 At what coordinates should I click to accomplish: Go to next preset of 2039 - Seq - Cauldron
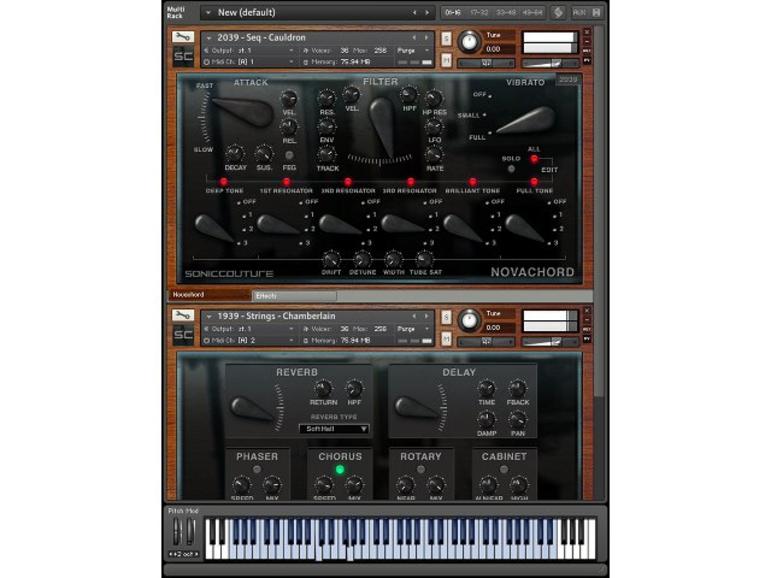coord(426,38)
